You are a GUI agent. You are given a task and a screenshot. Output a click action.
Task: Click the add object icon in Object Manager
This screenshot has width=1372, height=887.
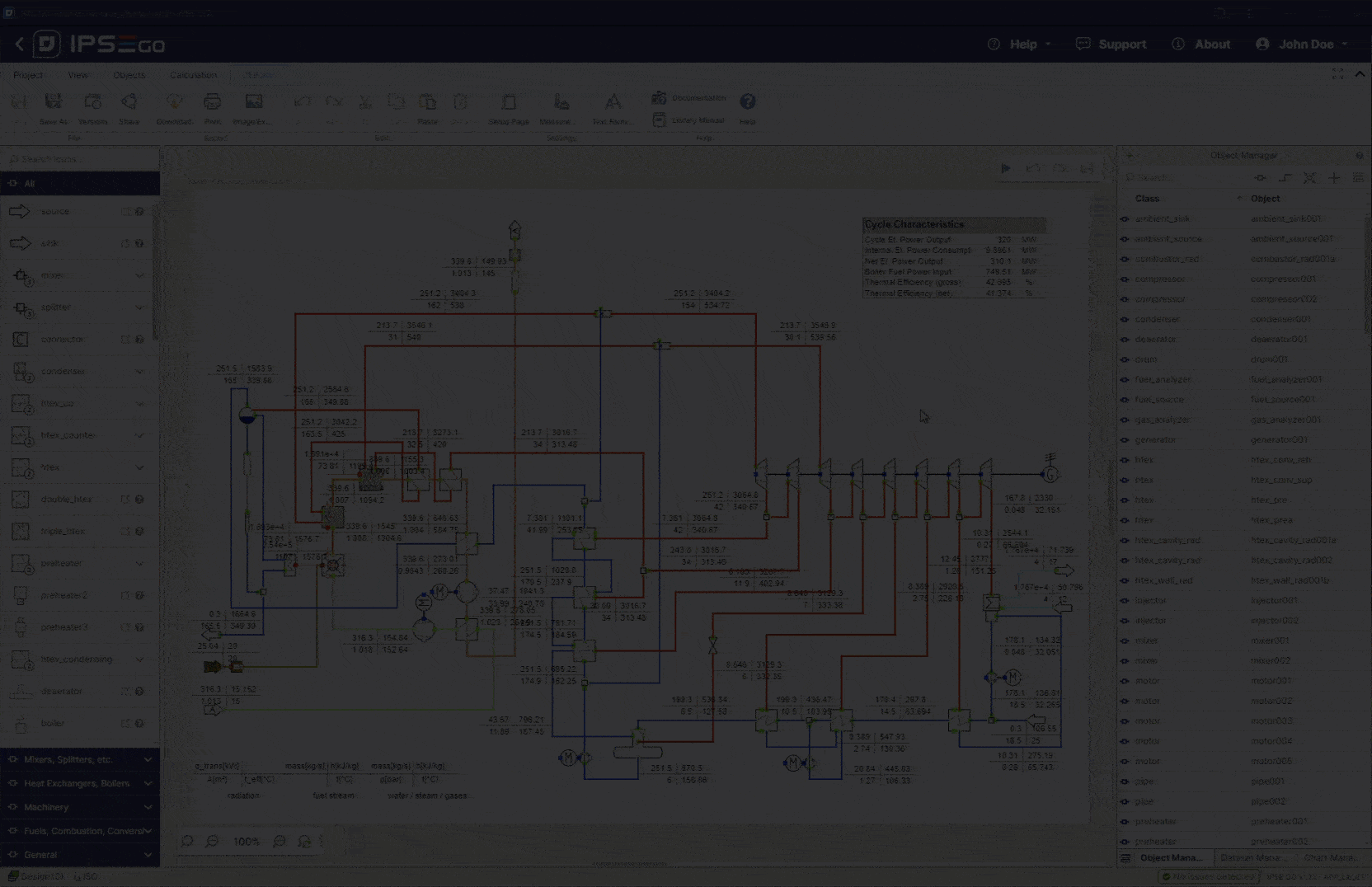pos(1334,177)
